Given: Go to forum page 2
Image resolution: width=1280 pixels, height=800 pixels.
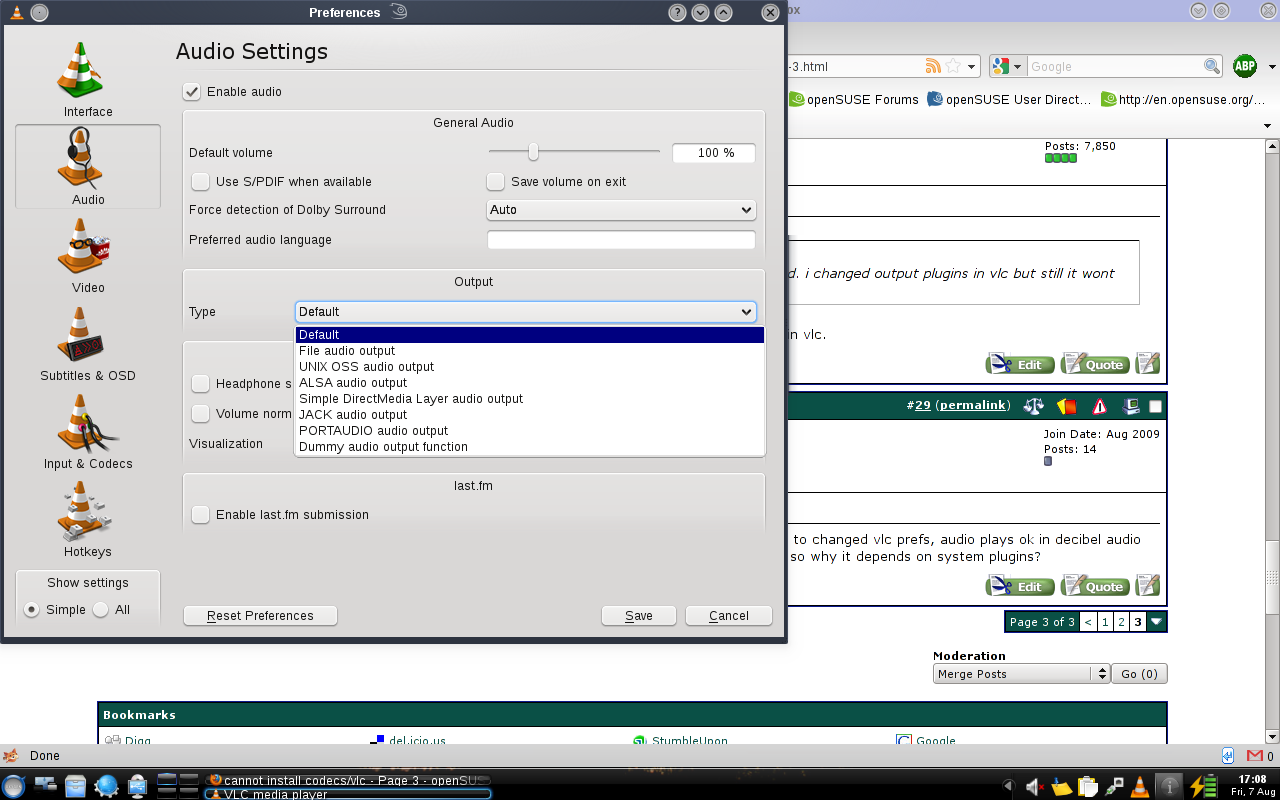Looking at the screenshot, I should pos(1121,622).
